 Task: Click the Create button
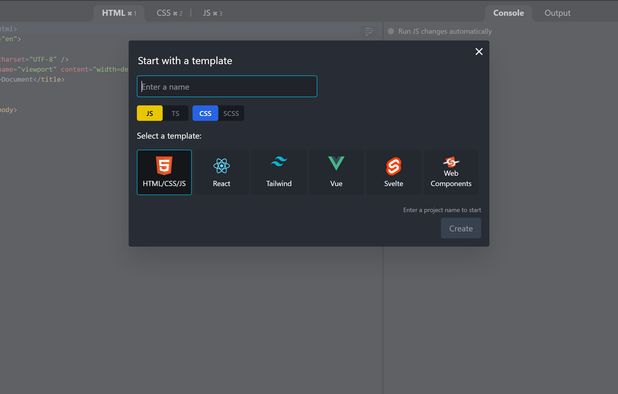461,229
